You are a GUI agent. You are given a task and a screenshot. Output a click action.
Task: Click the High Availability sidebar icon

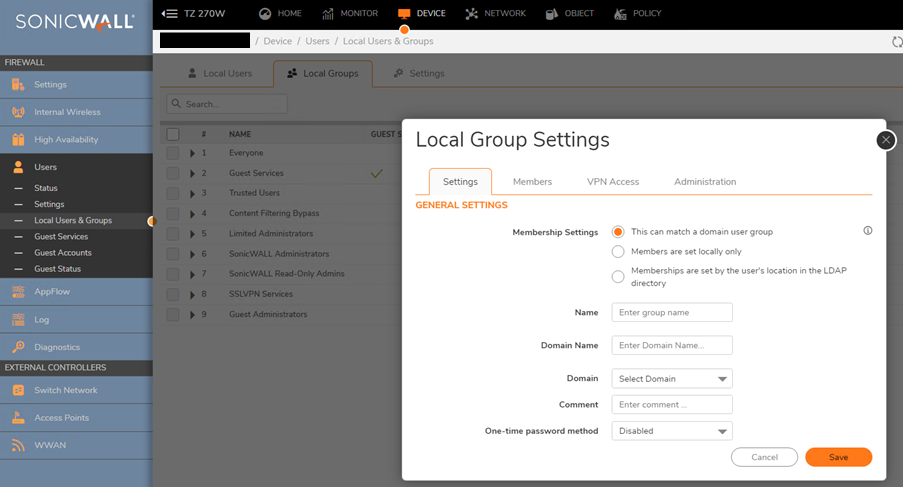(x=18, y=140)
